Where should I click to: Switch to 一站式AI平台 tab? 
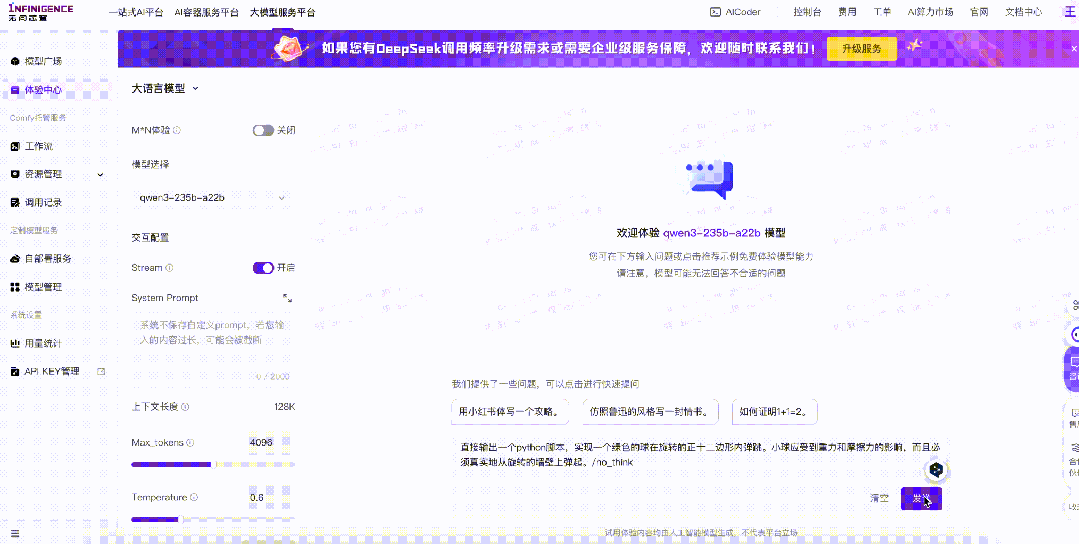point(136,12)
